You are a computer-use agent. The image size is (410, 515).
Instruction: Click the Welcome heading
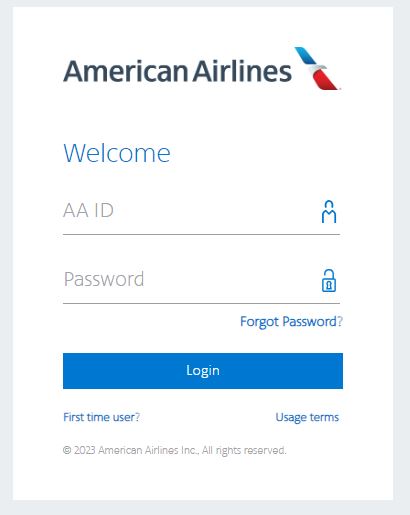pos(117,153)
